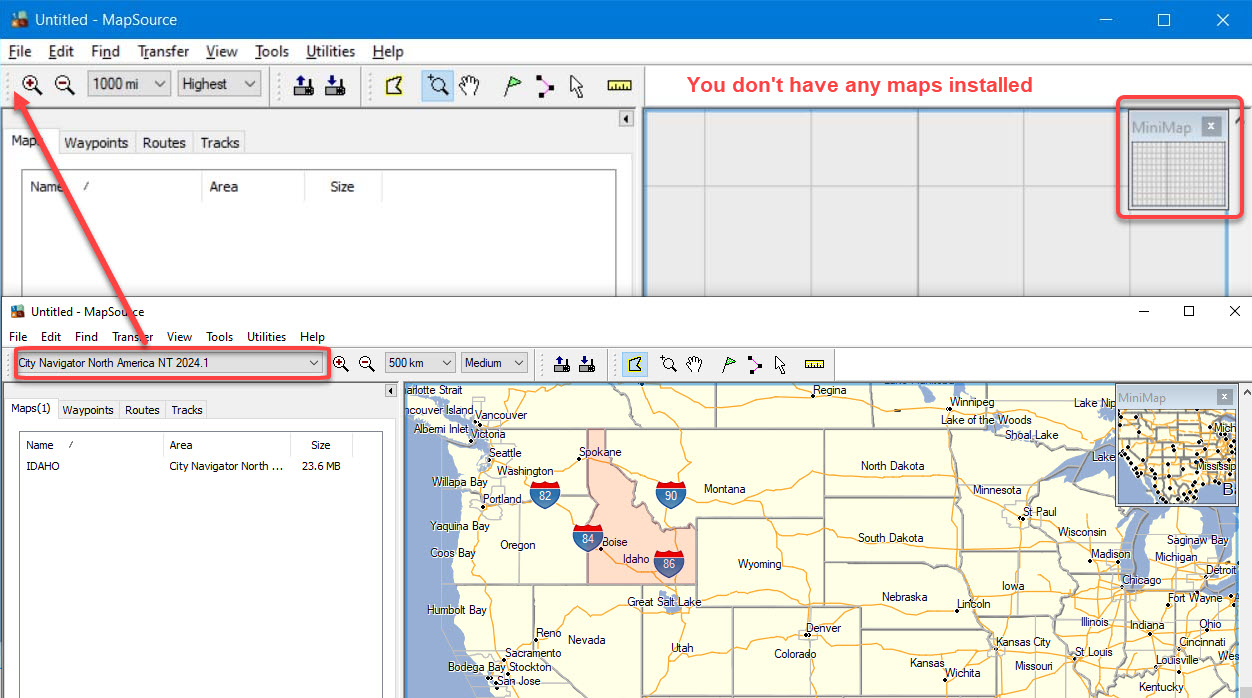Open Edit menu in top MapSource window
The width and height of the screenshot is (1252, 698).
[61, 51]
